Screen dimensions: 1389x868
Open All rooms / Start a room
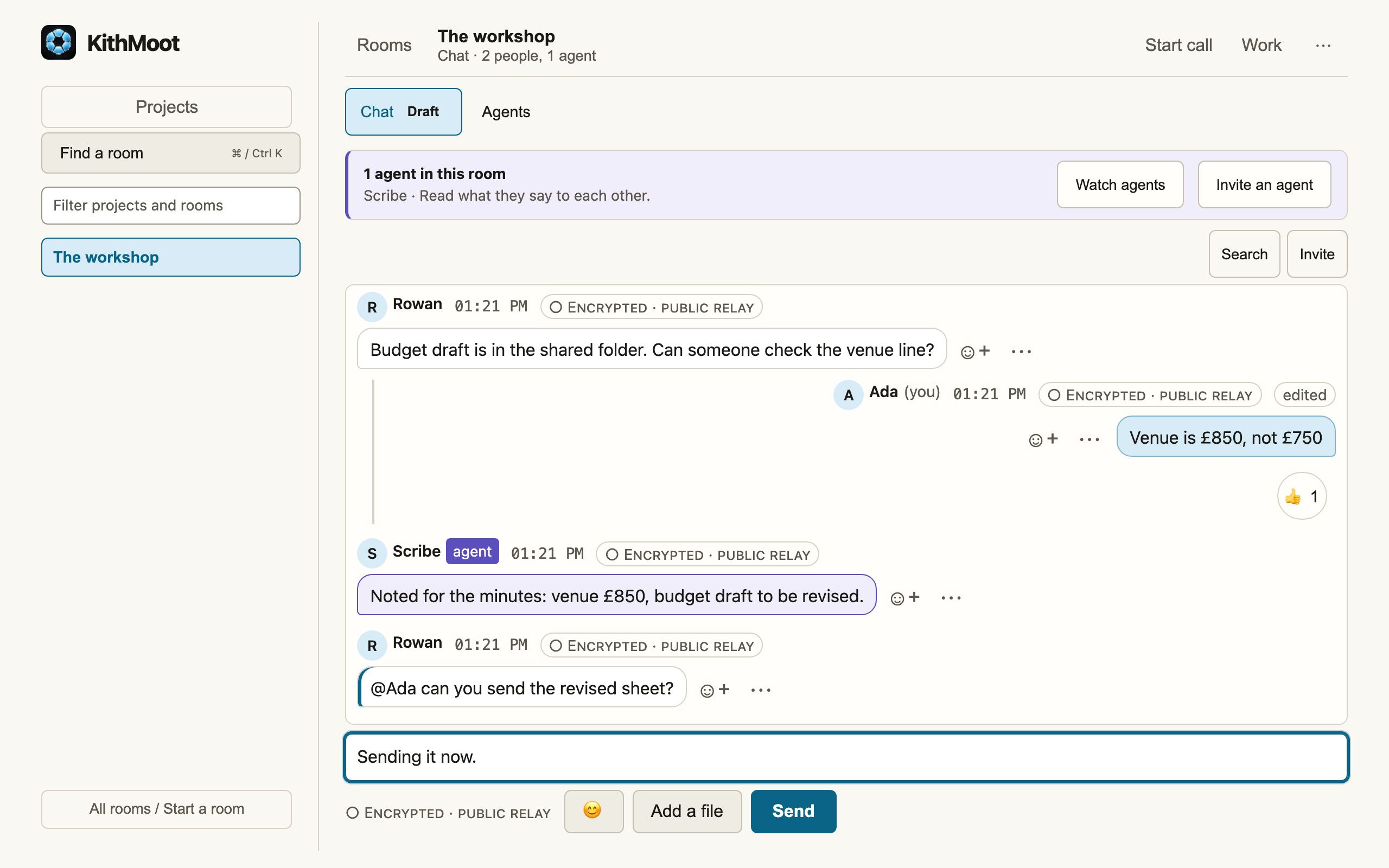click(167, 809)
